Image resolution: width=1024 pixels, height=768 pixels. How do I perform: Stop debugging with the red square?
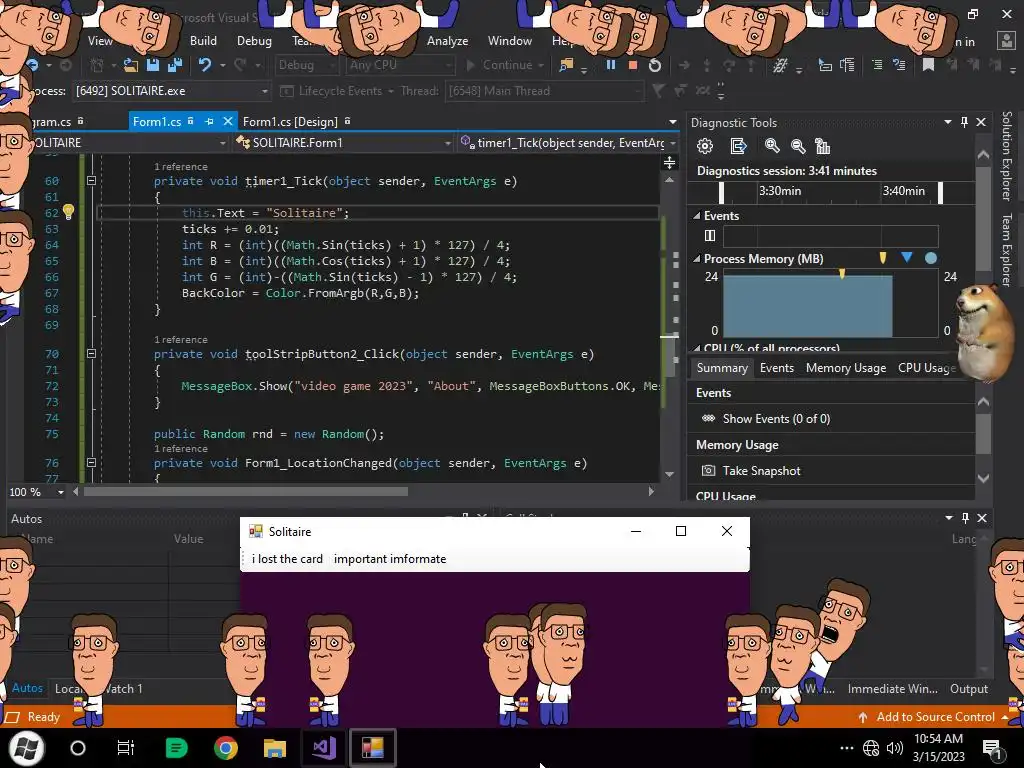[632, 65]
